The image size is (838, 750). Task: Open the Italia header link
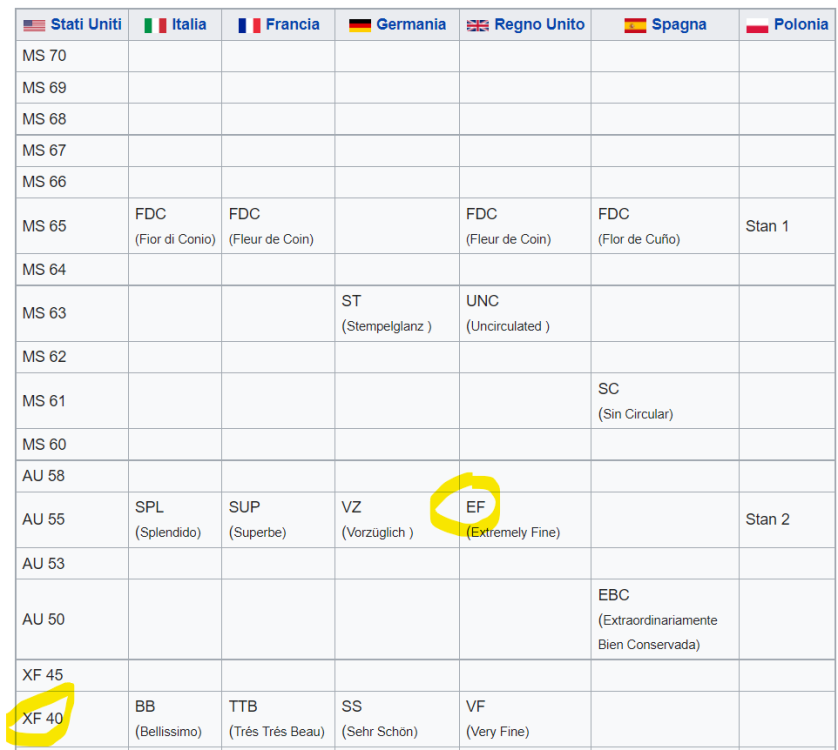point(189,24)
